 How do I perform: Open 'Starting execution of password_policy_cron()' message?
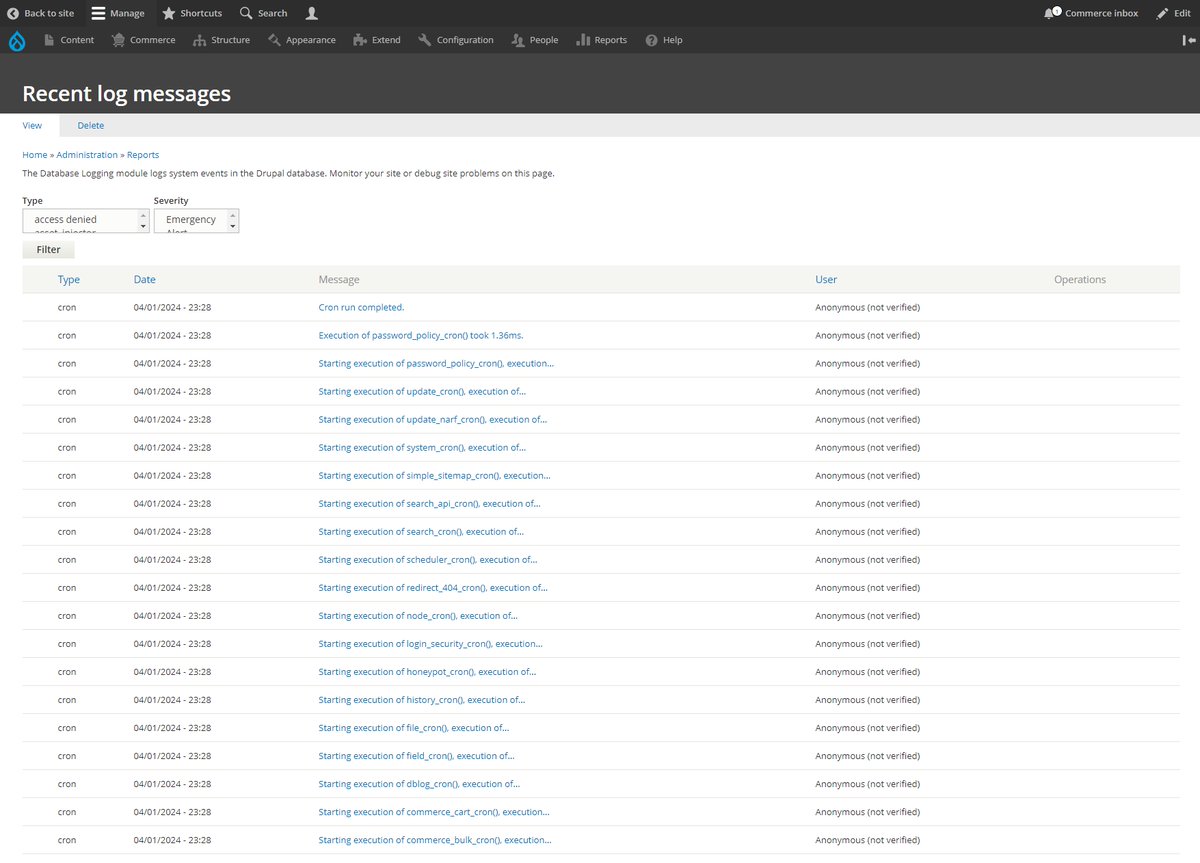[436, 364]
